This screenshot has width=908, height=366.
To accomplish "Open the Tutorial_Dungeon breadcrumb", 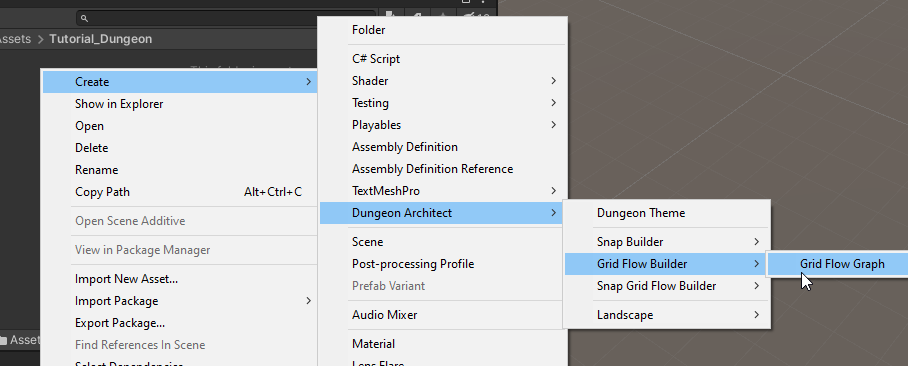I will [x=101, y=39].
